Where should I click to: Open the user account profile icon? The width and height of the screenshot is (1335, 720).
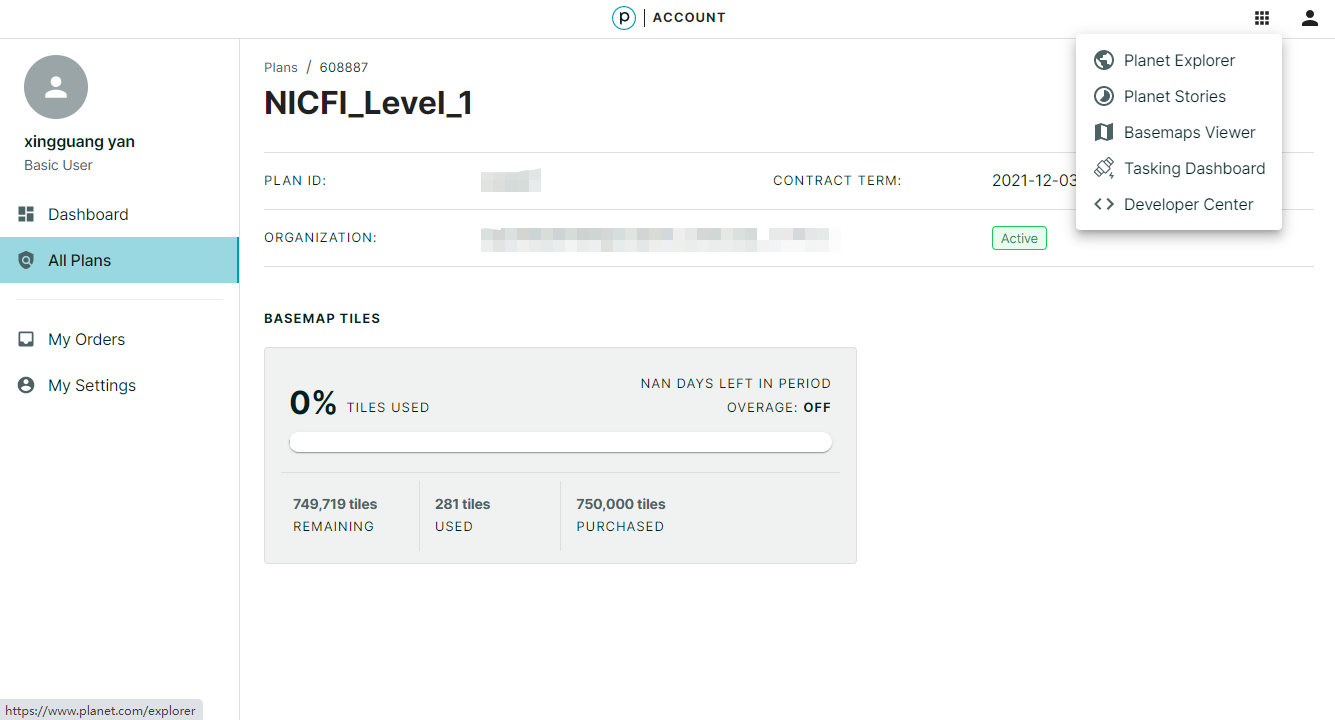coord(1310,18)
